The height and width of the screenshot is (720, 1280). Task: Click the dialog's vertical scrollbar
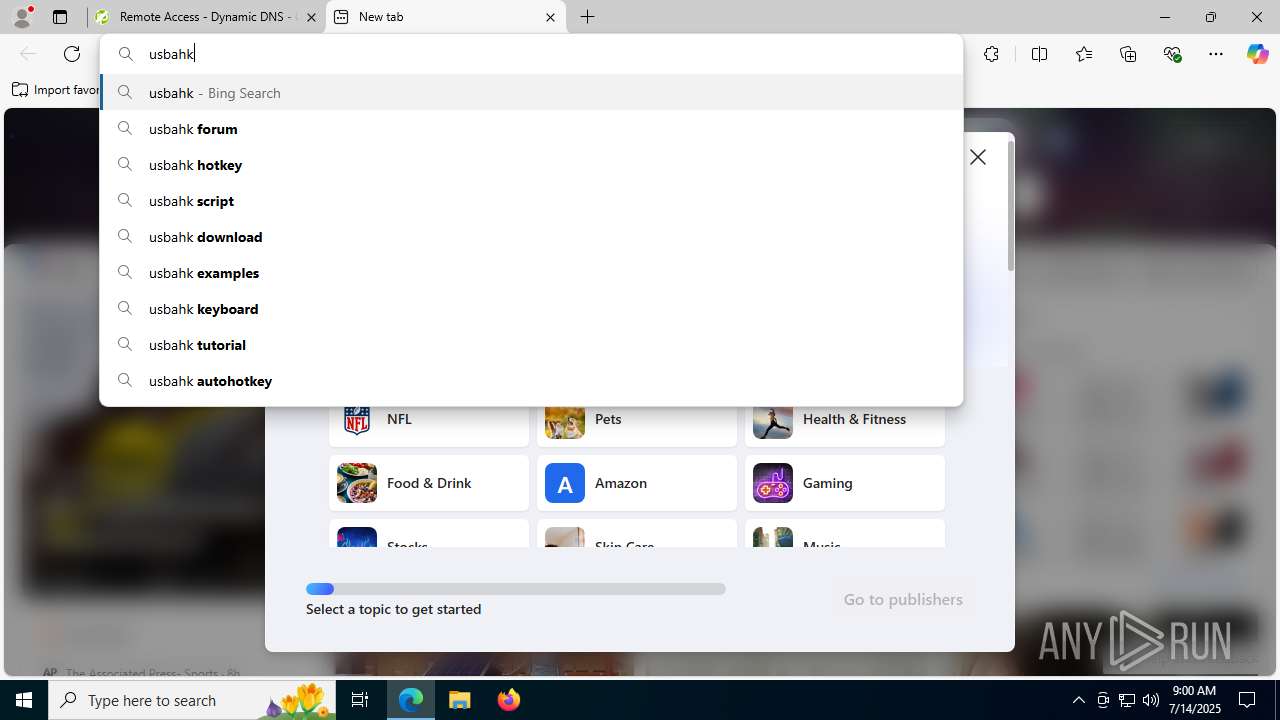(x=1011, y=206)
